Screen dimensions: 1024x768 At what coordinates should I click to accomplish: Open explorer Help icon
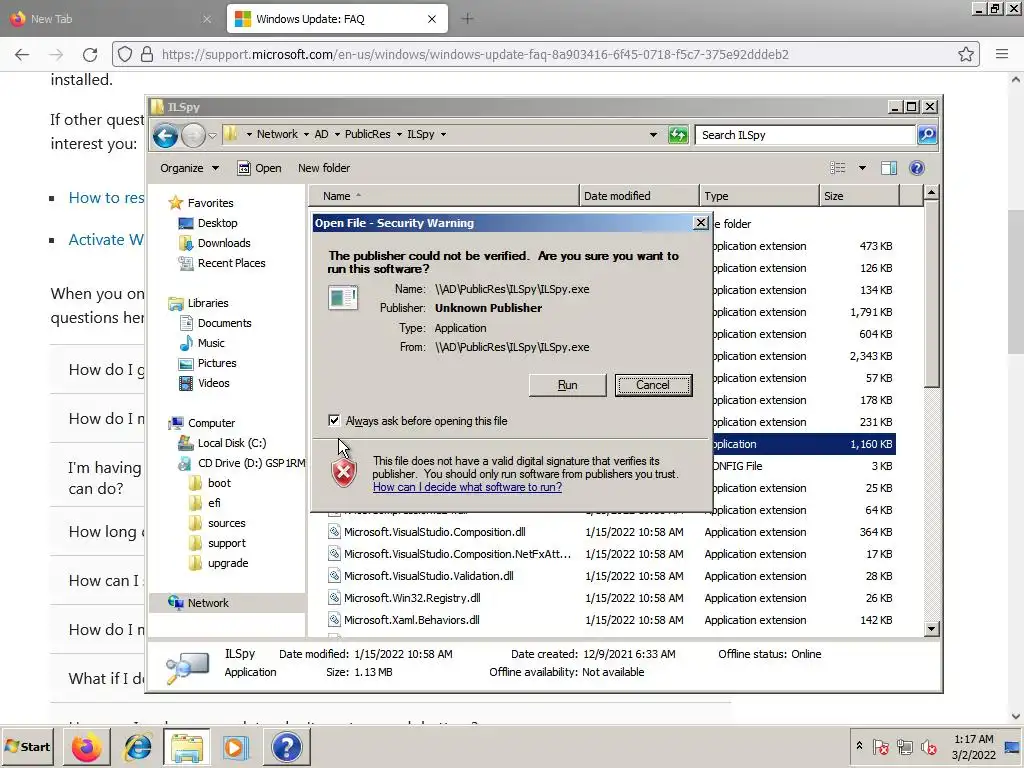pyautogui.click(x=917, y=168)
